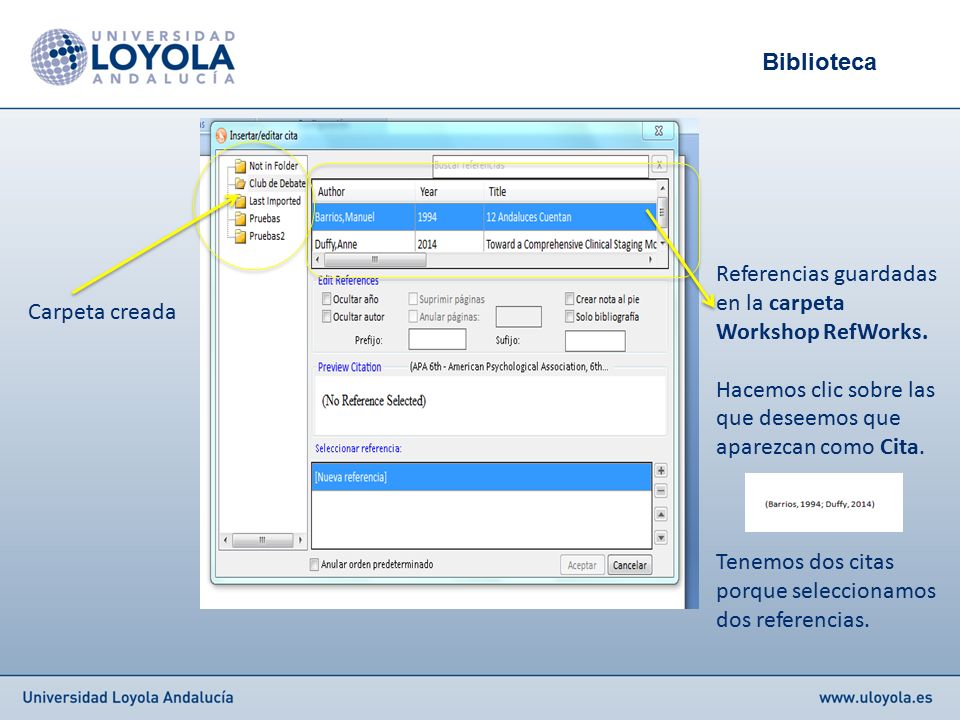Close the Insertar/editar cita dialog

(659, 130)
